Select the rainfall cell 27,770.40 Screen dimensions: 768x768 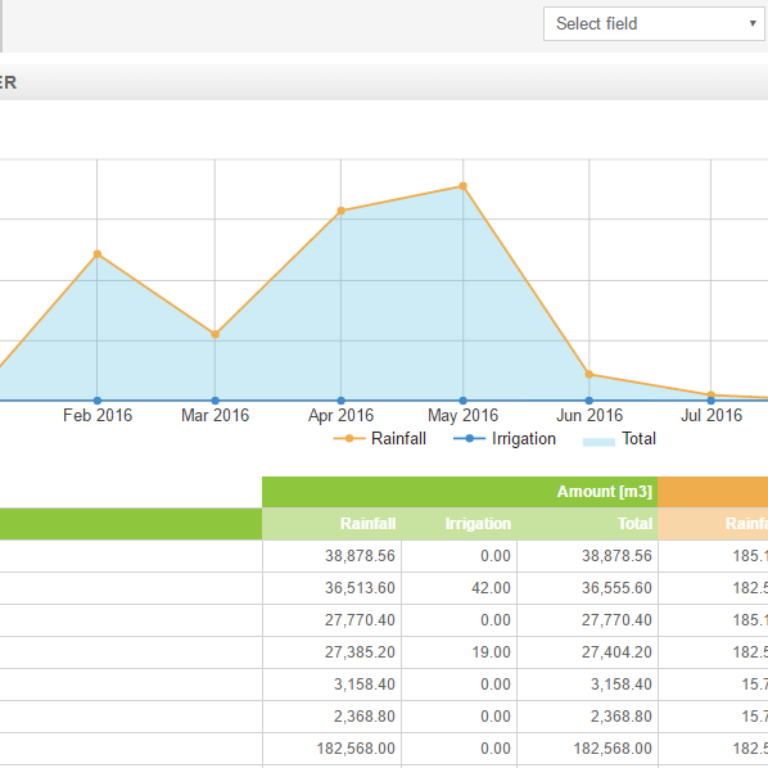click(x=332, y=620)
